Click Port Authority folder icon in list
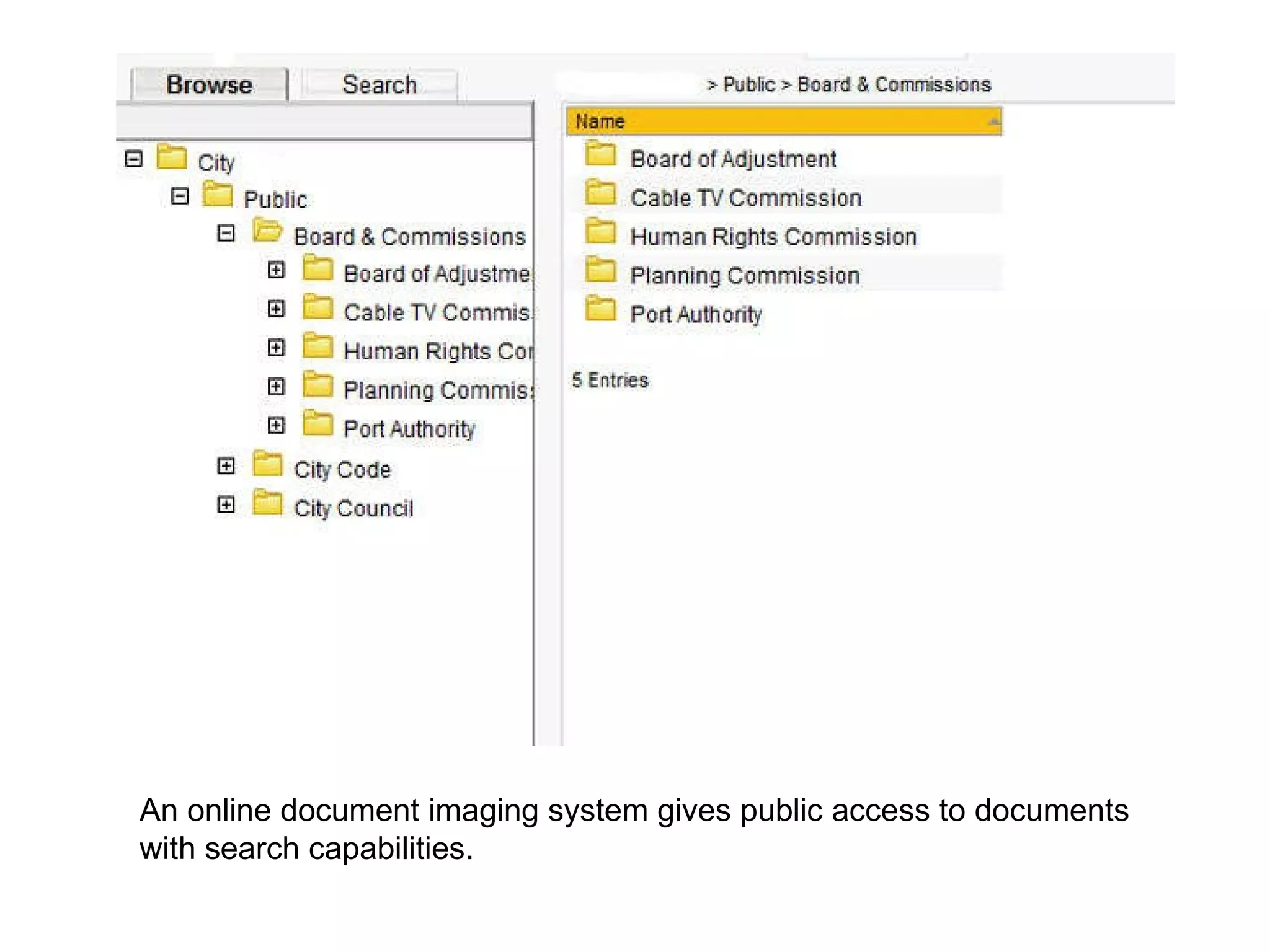The width and height of the screenshot is (1270, 952). (601, 309)
